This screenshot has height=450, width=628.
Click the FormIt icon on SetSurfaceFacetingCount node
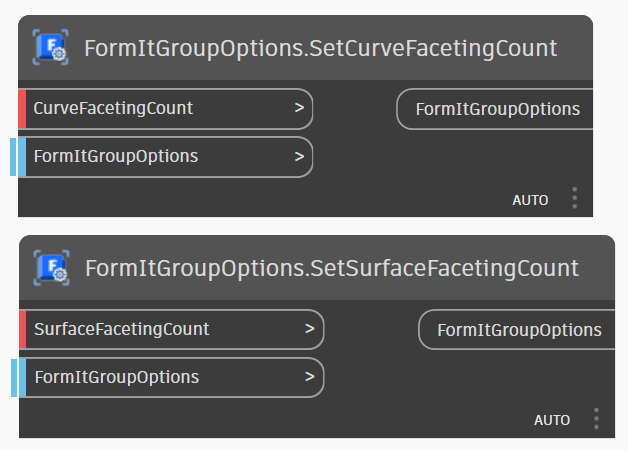click(x=52, y=268)
